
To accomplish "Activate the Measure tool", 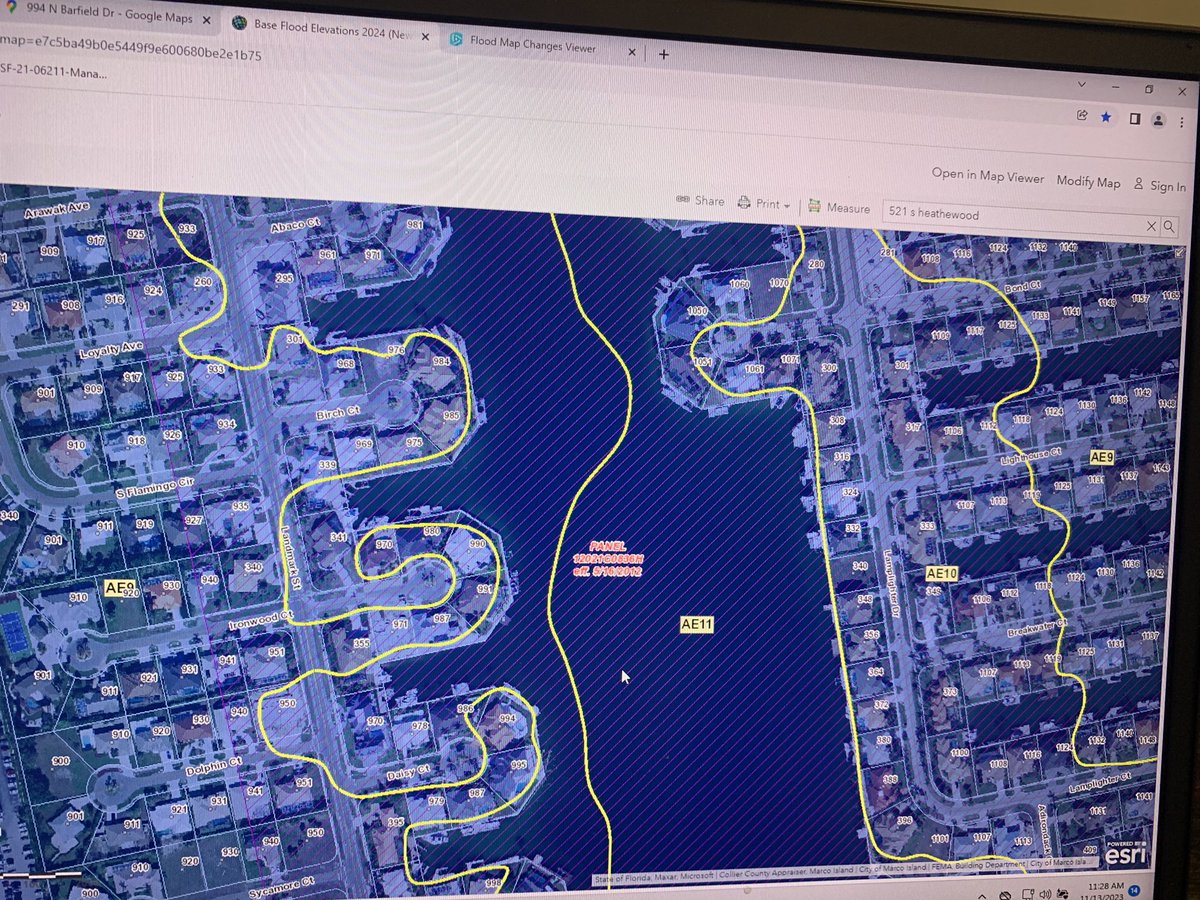I will (x=839, y=208).
